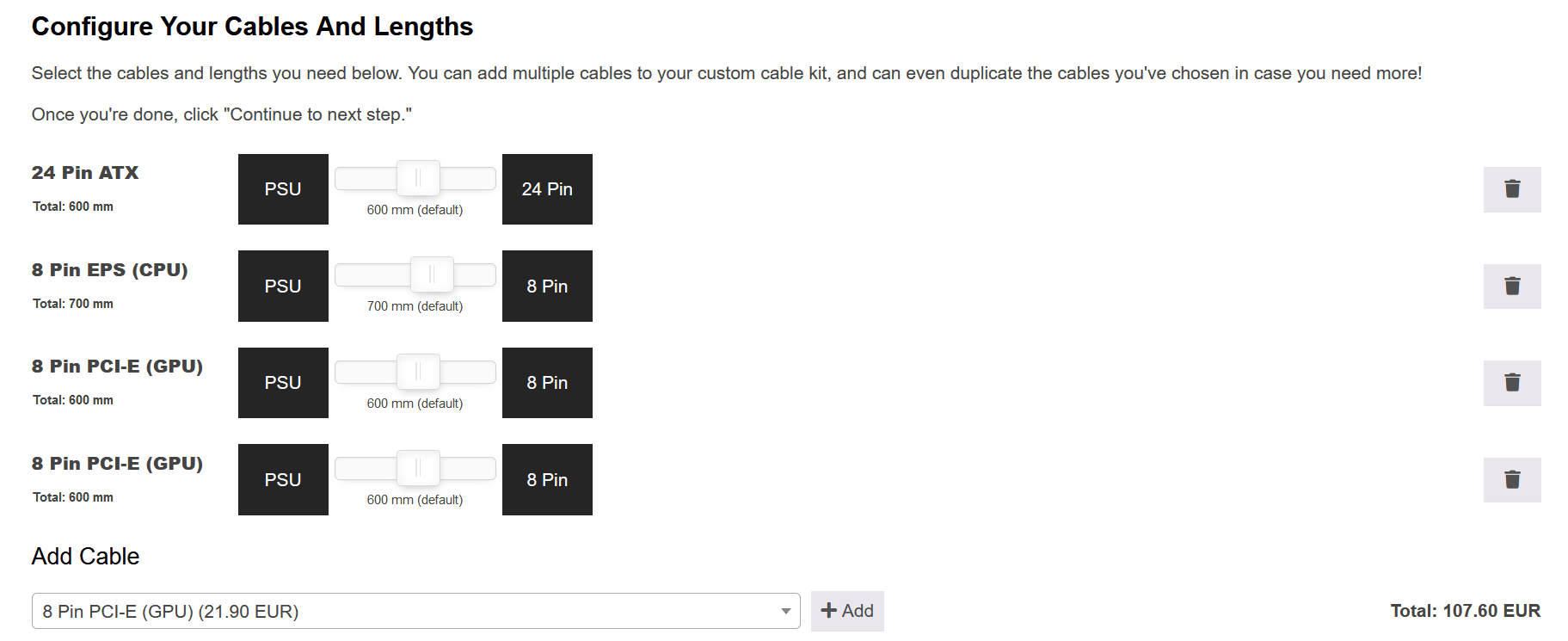Click the 24 Pin ATX length slider handle
The width and height of the screenshot is (1568, 641).
pyautogui.click(x=418, y=178)
